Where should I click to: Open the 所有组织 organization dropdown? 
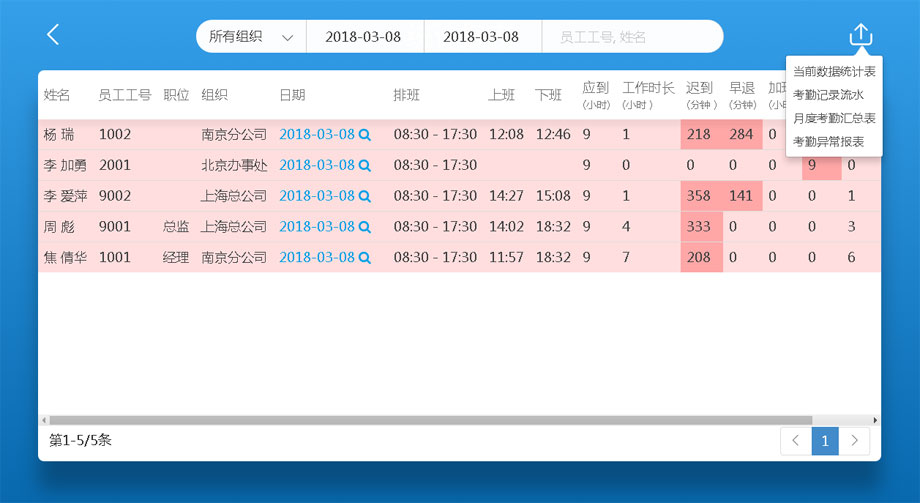tap(250, 37)
